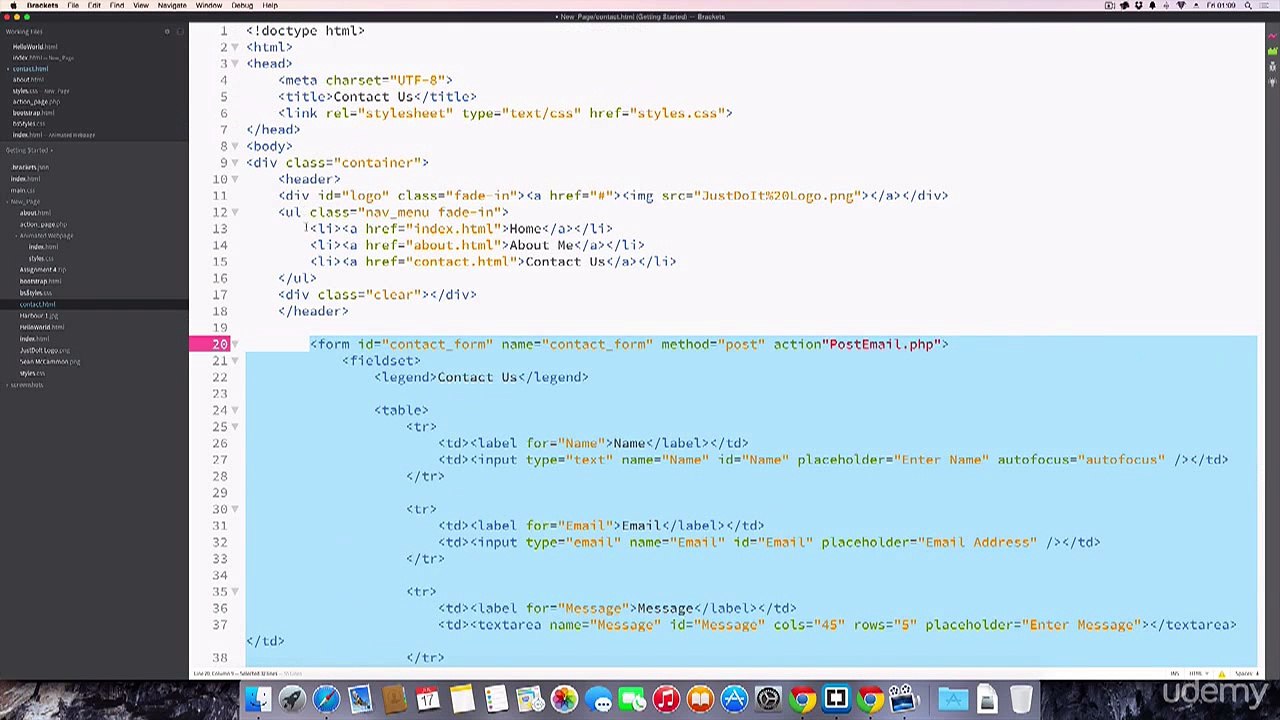Collapse the New_Page folder in file tree
The image size is (1280, 720).
pyautogui.click(x=25, y=201)
